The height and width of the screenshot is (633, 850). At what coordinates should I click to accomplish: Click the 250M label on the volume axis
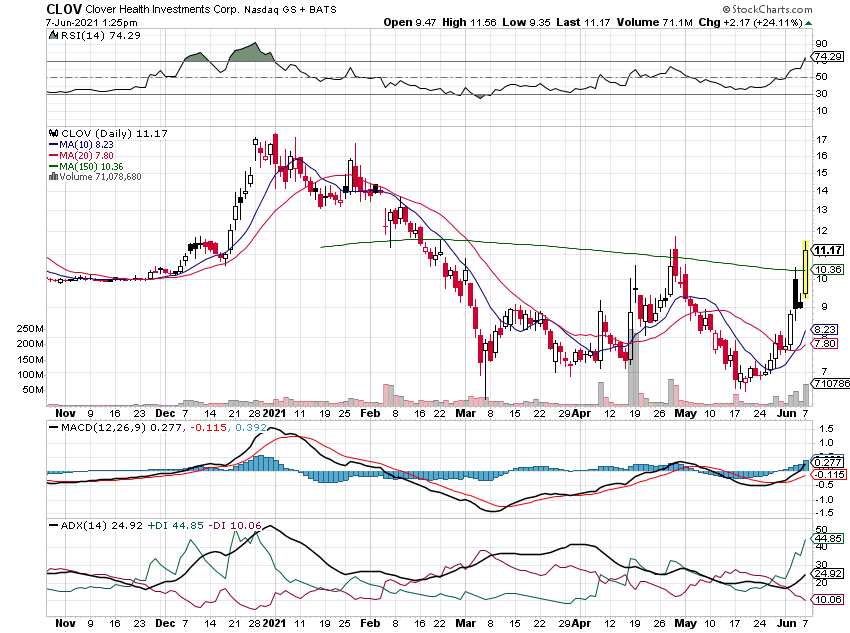point(30,329)
